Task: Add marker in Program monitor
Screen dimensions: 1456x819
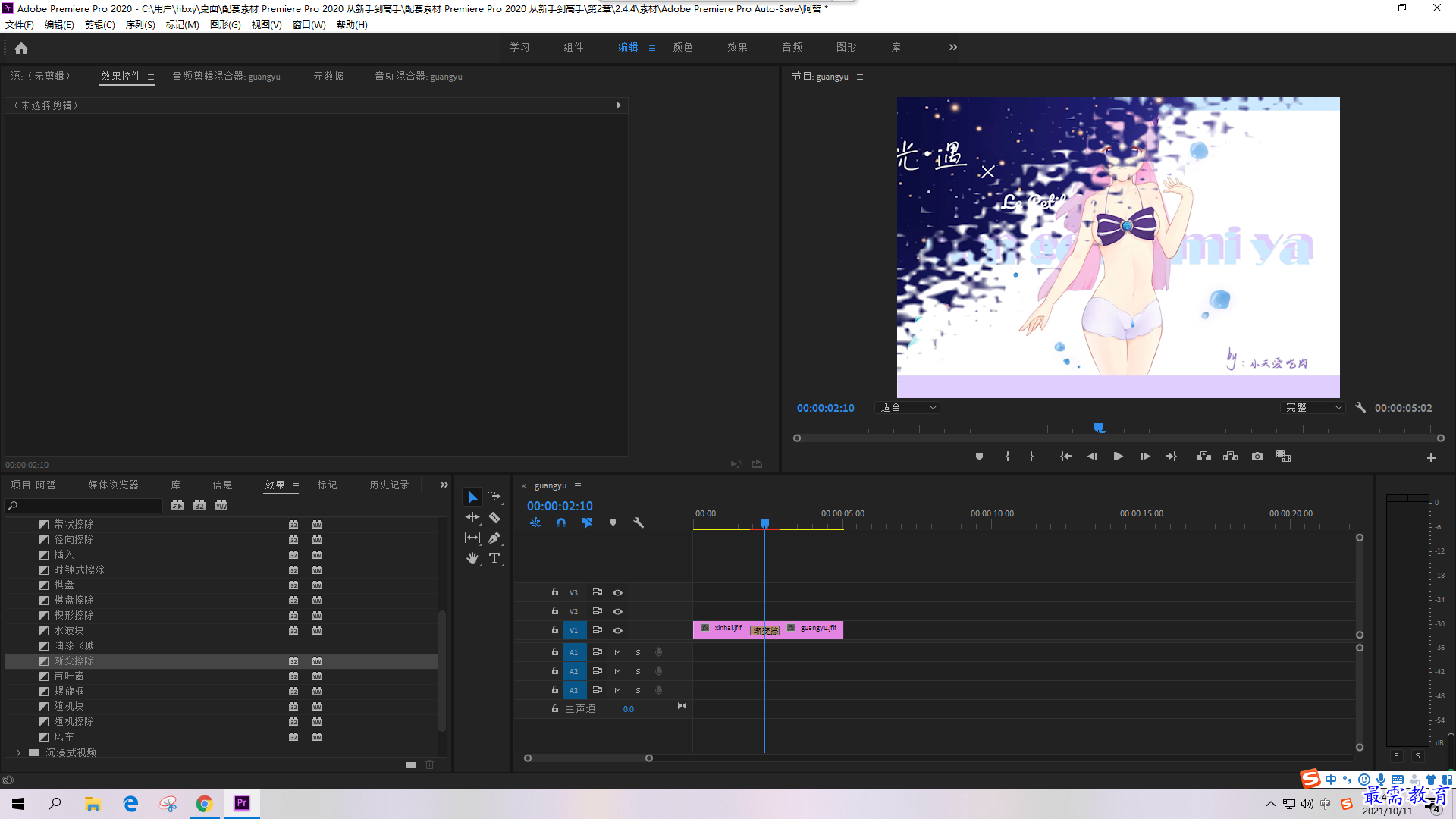Action: point(979,457)
